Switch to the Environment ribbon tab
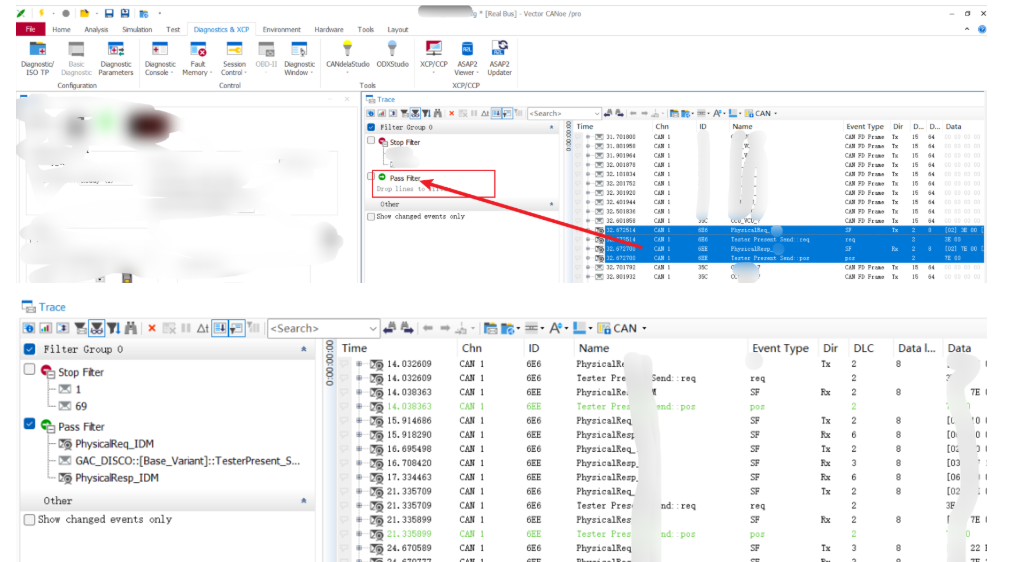1029x562 pixels. coord(282,30)
